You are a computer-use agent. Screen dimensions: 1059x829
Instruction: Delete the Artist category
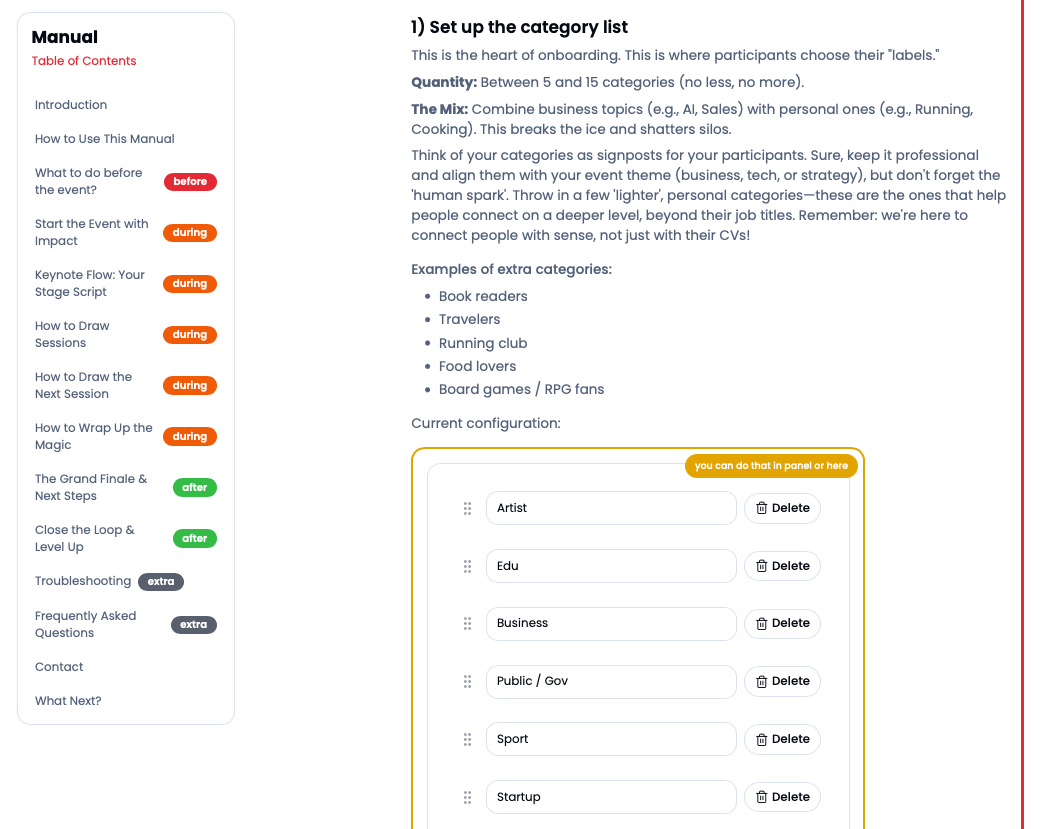click(x=782, y=508)
